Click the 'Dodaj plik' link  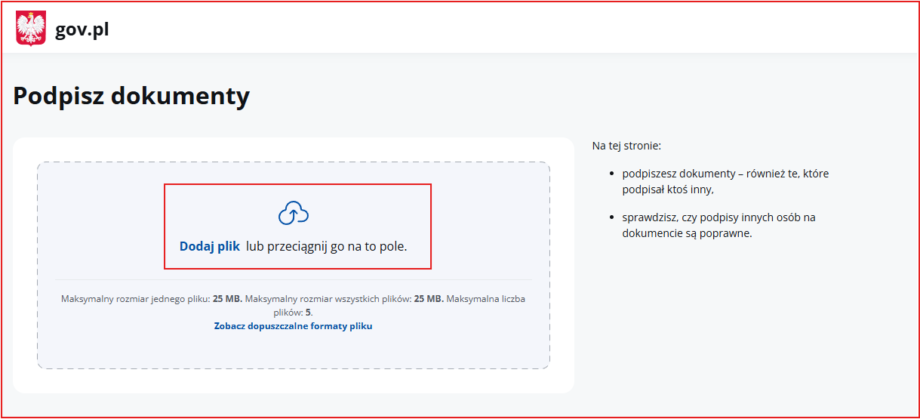pos(209,247)
